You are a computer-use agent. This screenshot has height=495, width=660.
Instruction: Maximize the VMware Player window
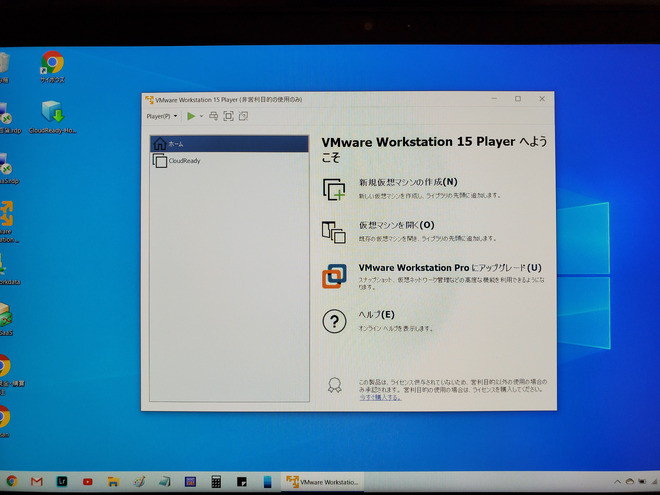518,98
